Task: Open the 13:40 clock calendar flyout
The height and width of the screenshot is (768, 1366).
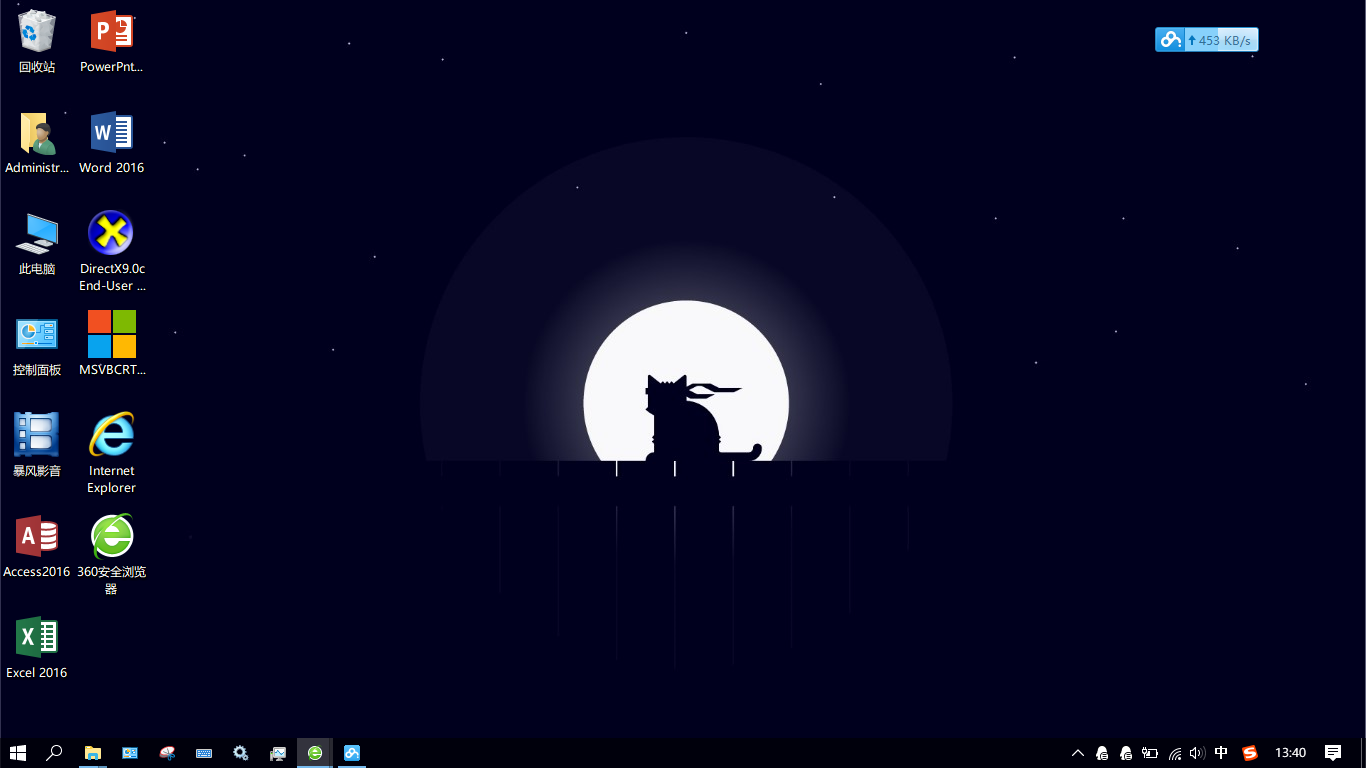Action: pyautogui.click(x=1290, y=753)
